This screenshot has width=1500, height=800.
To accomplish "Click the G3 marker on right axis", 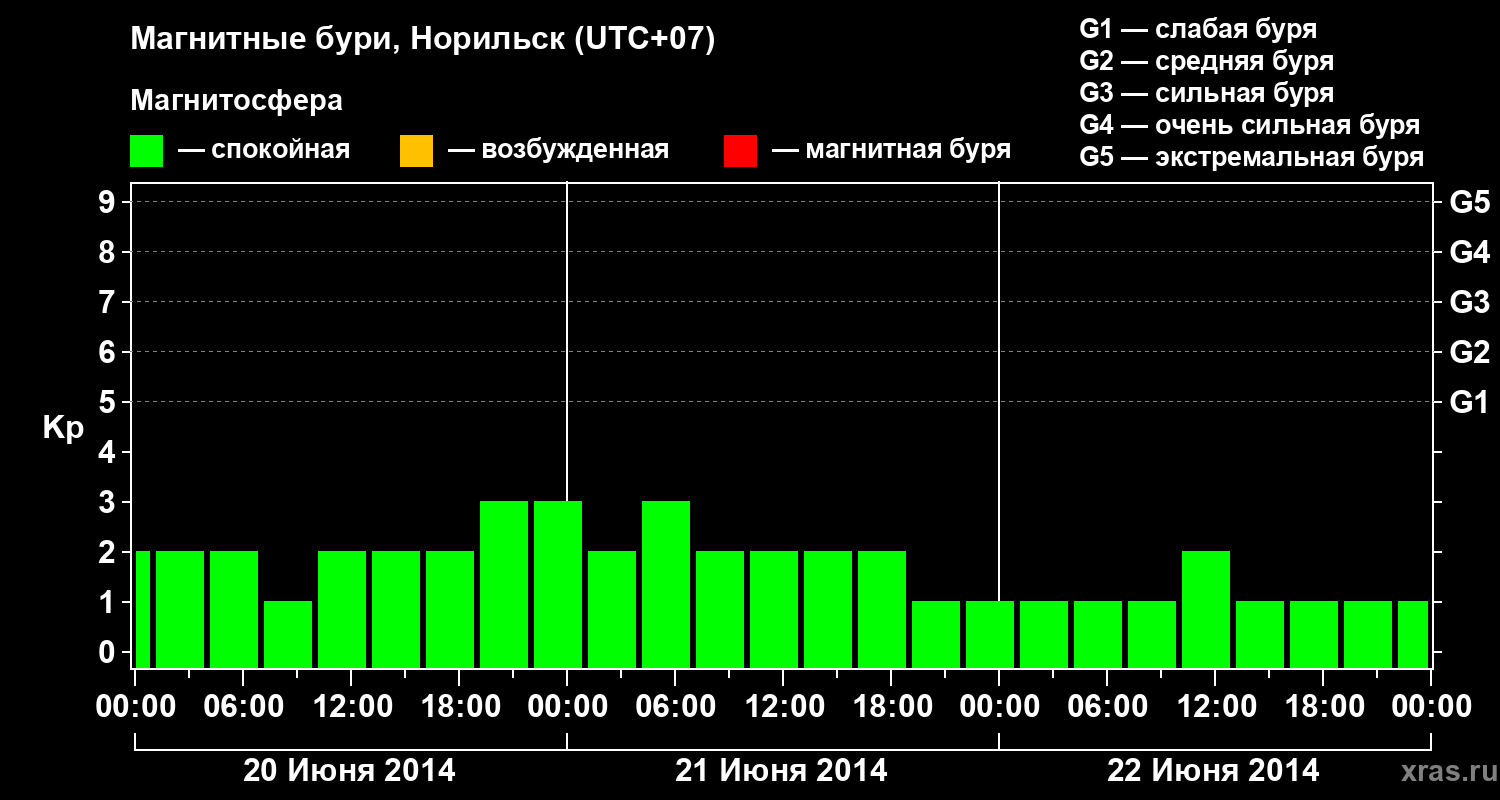I will [x=1469, y=303].
